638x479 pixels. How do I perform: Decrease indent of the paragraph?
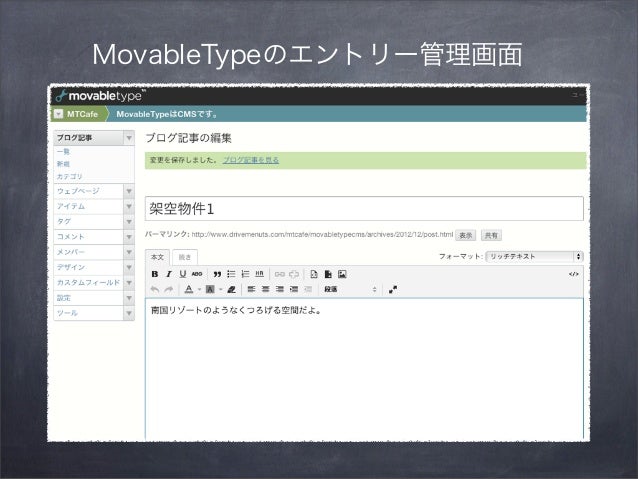308,289
